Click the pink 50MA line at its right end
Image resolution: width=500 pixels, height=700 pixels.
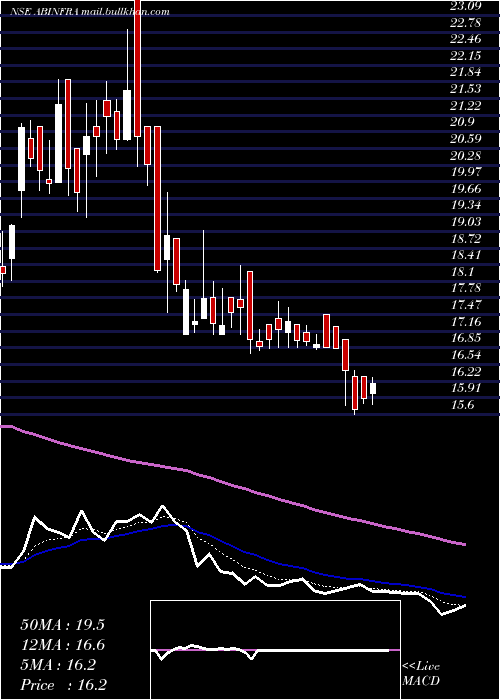(463, 544)
